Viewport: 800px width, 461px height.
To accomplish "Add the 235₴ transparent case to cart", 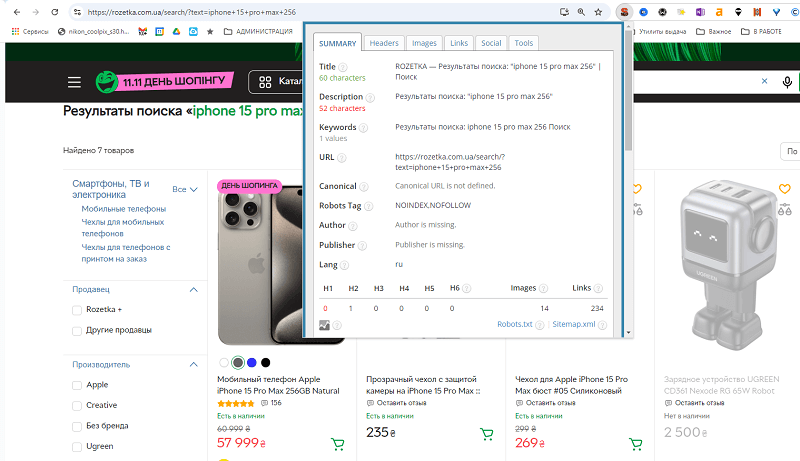I will 487,434.
